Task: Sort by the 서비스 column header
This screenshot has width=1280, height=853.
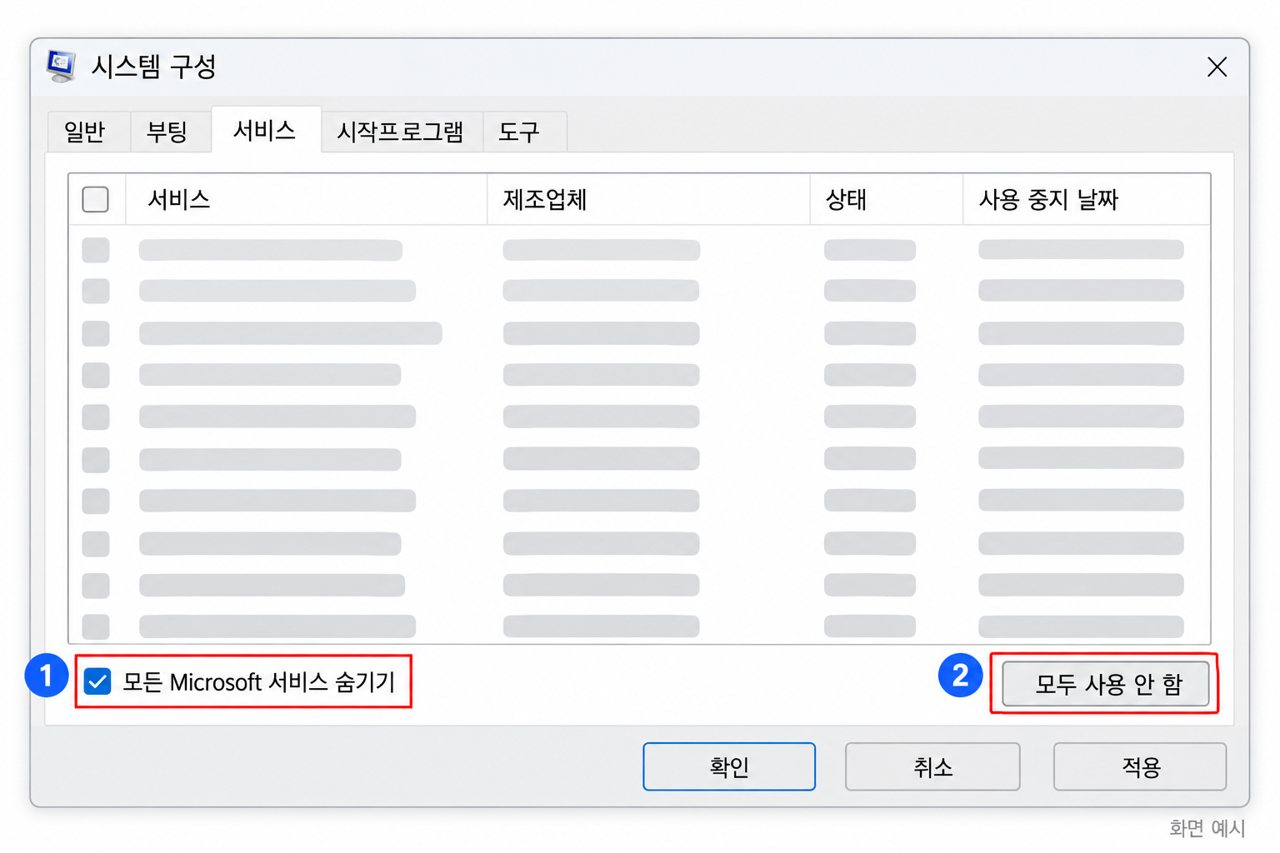Action: [305, 200]
